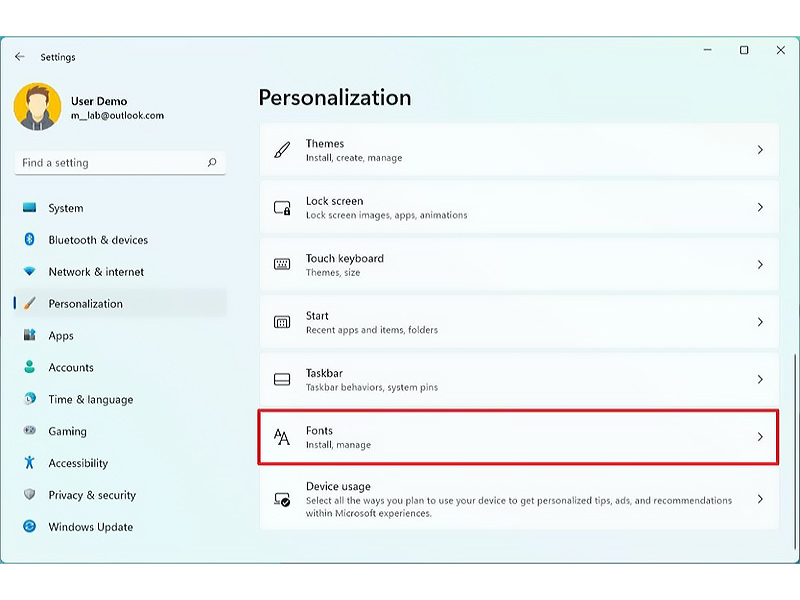This screenshot has height=600, width=800.
Task: Open Network & internet settings
Action: coord(120,271)
